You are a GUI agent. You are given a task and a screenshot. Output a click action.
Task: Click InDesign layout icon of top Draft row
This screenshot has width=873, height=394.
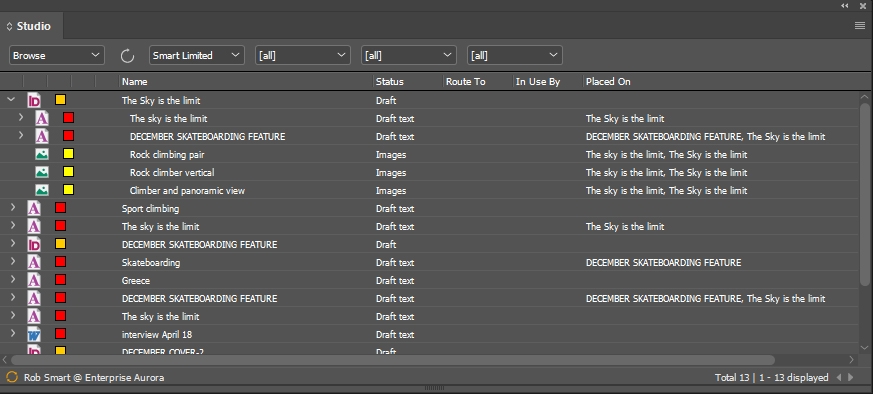pyautogui.click(x=34, y=101)
